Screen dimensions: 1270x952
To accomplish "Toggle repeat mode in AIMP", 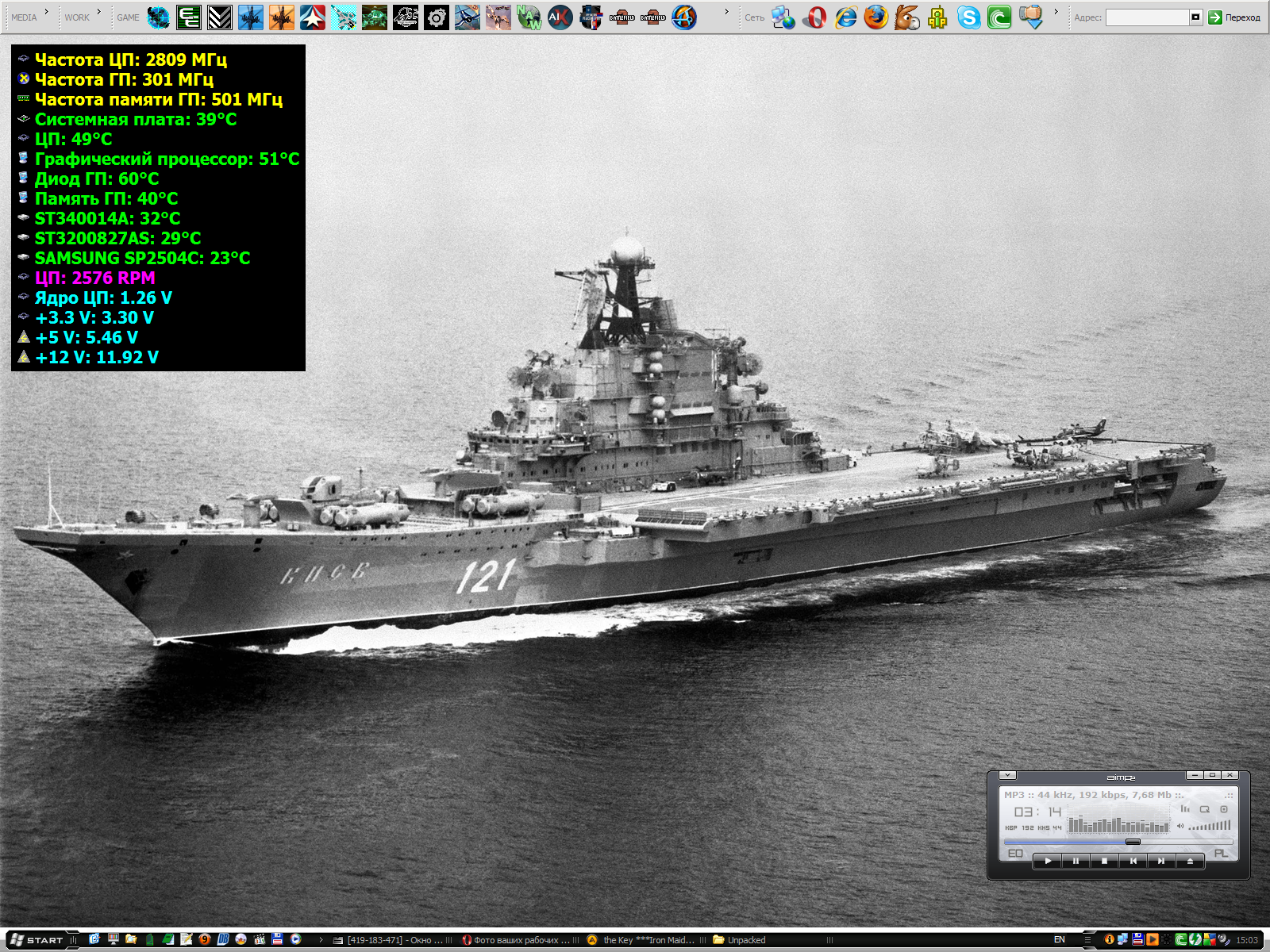I will tap(1204, 809).
